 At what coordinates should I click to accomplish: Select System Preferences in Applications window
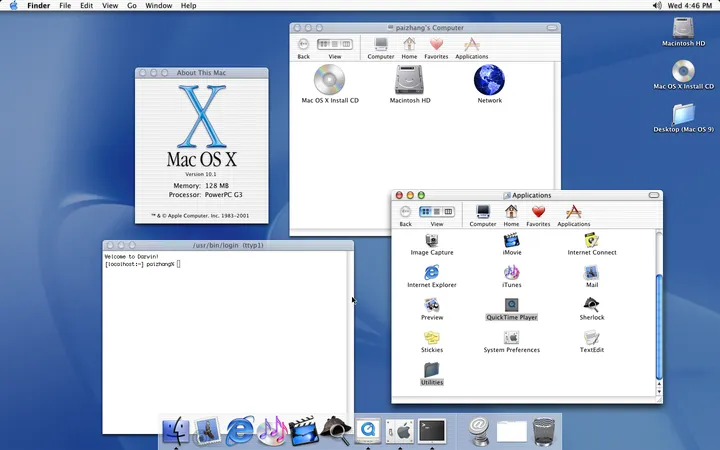coord(512,338)
